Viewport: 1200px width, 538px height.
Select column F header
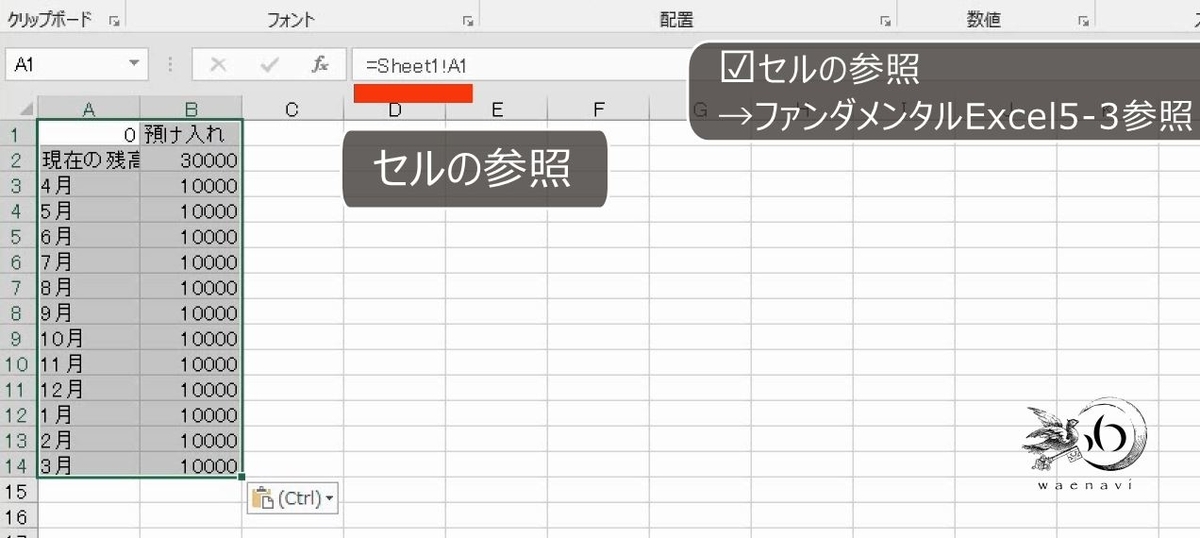click(x=598, y=109)
